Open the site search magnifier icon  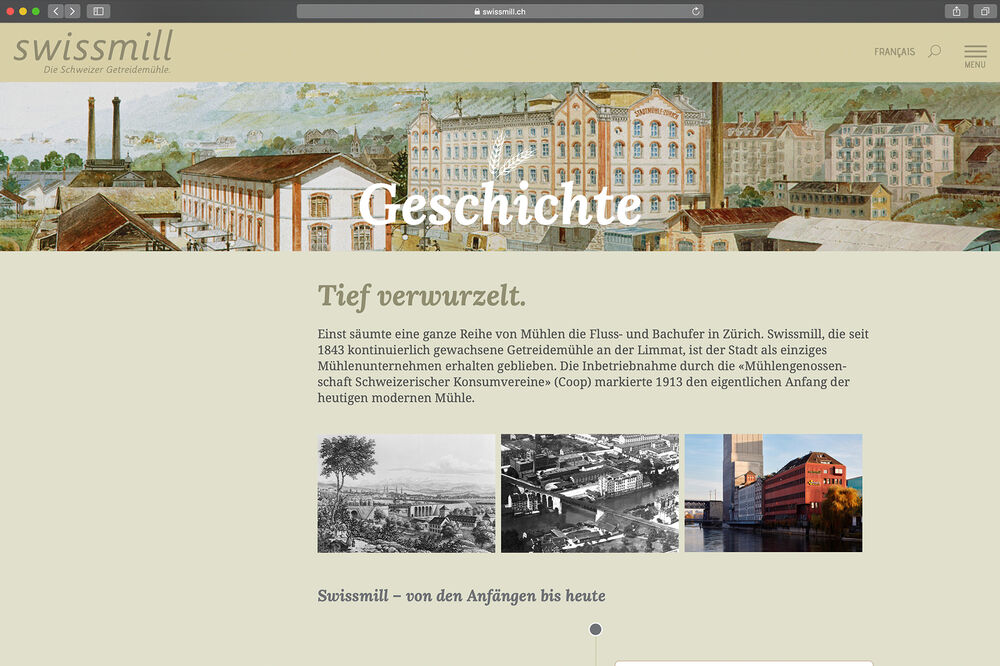[x=934, y=51]
